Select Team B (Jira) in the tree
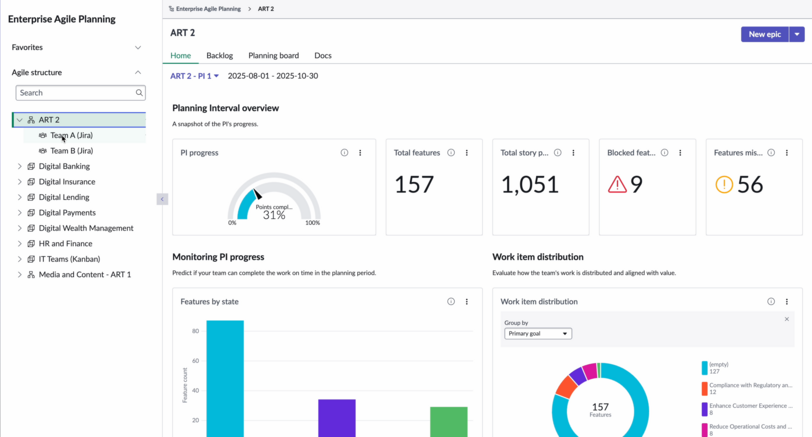812x437 pixels. pos(71,151)
